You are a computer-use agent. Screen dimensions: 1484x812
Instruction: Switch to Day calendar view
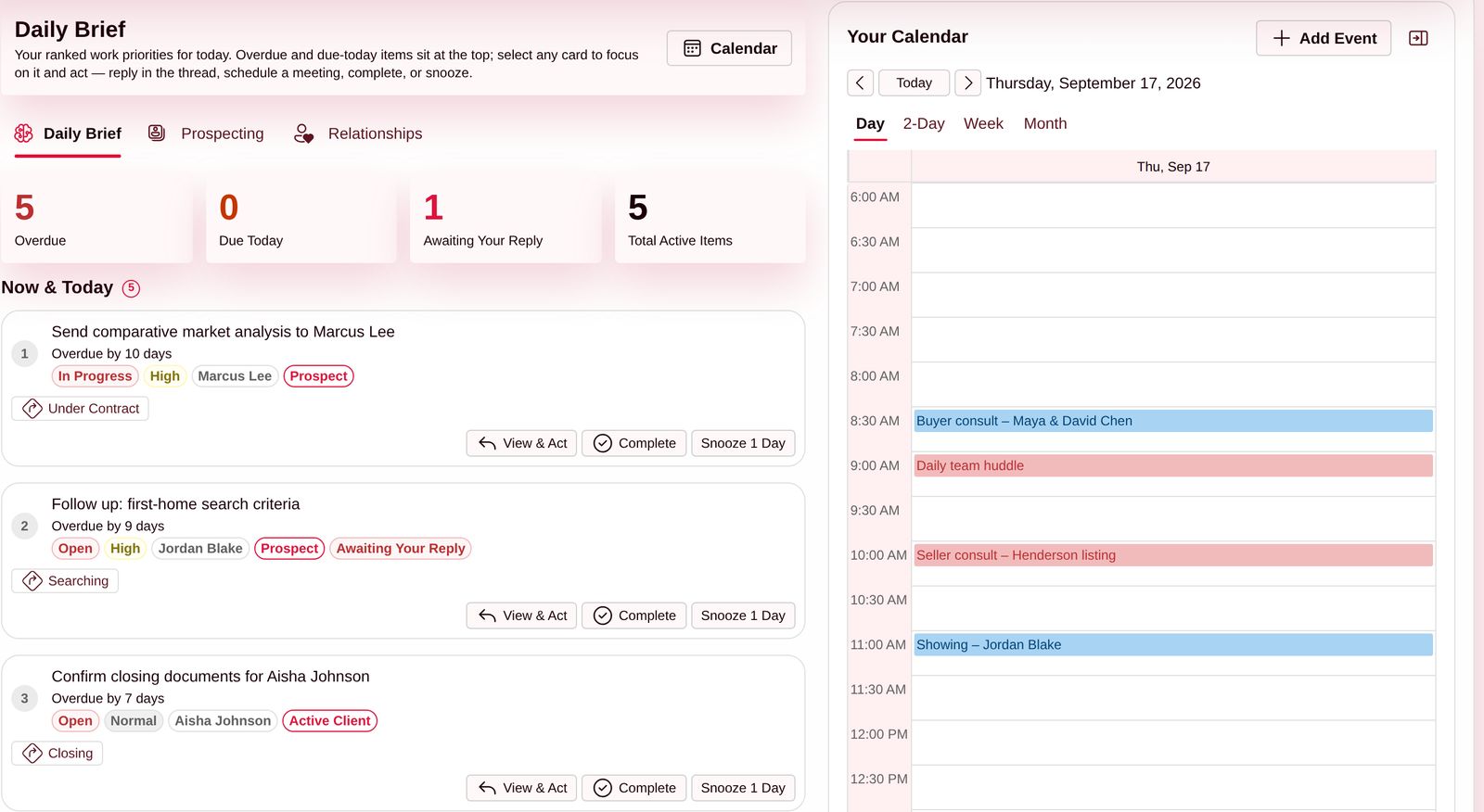[x=870, y=123]
